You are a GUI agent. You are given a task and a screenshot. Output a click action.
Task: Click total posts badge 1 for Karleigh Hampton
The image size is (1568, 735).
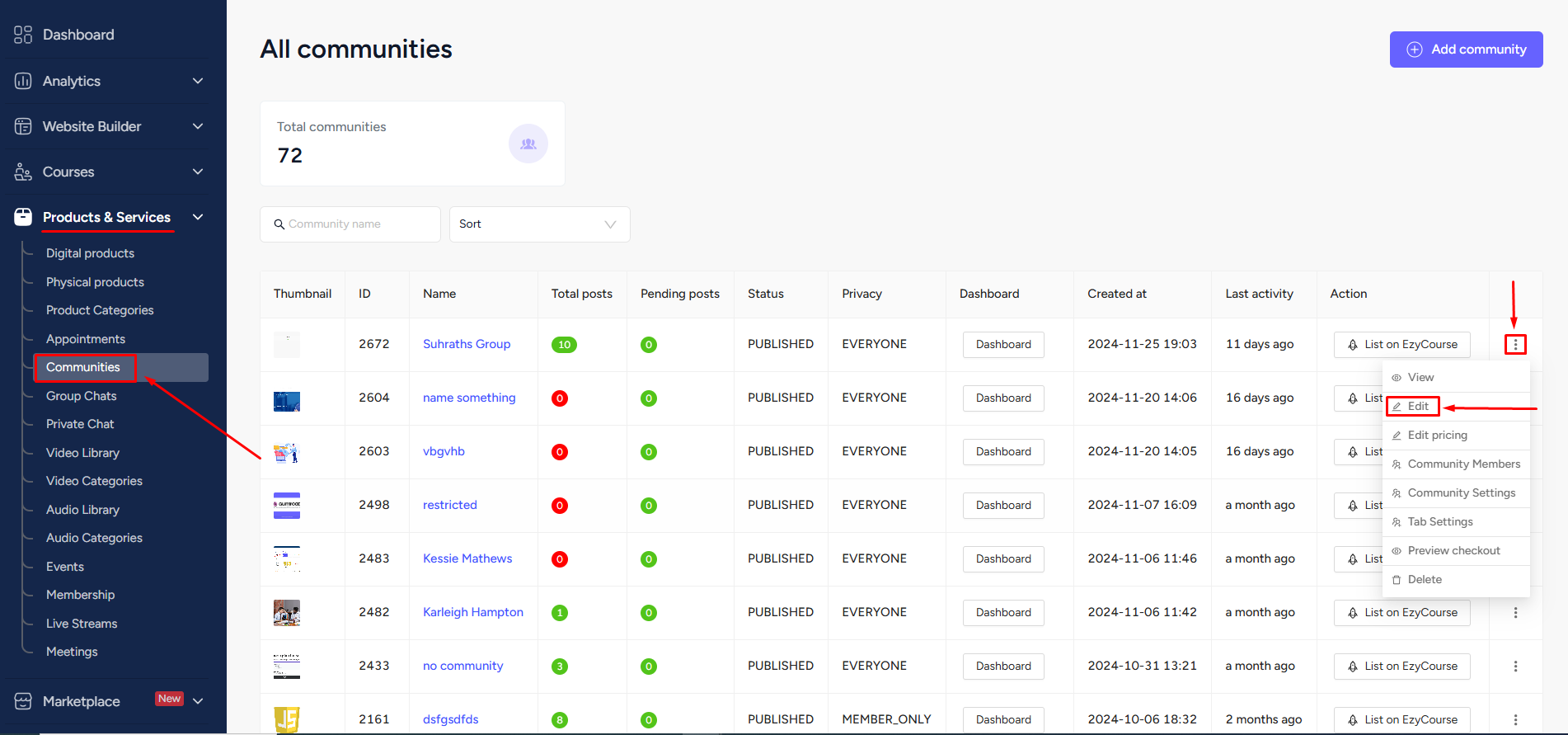560,613
